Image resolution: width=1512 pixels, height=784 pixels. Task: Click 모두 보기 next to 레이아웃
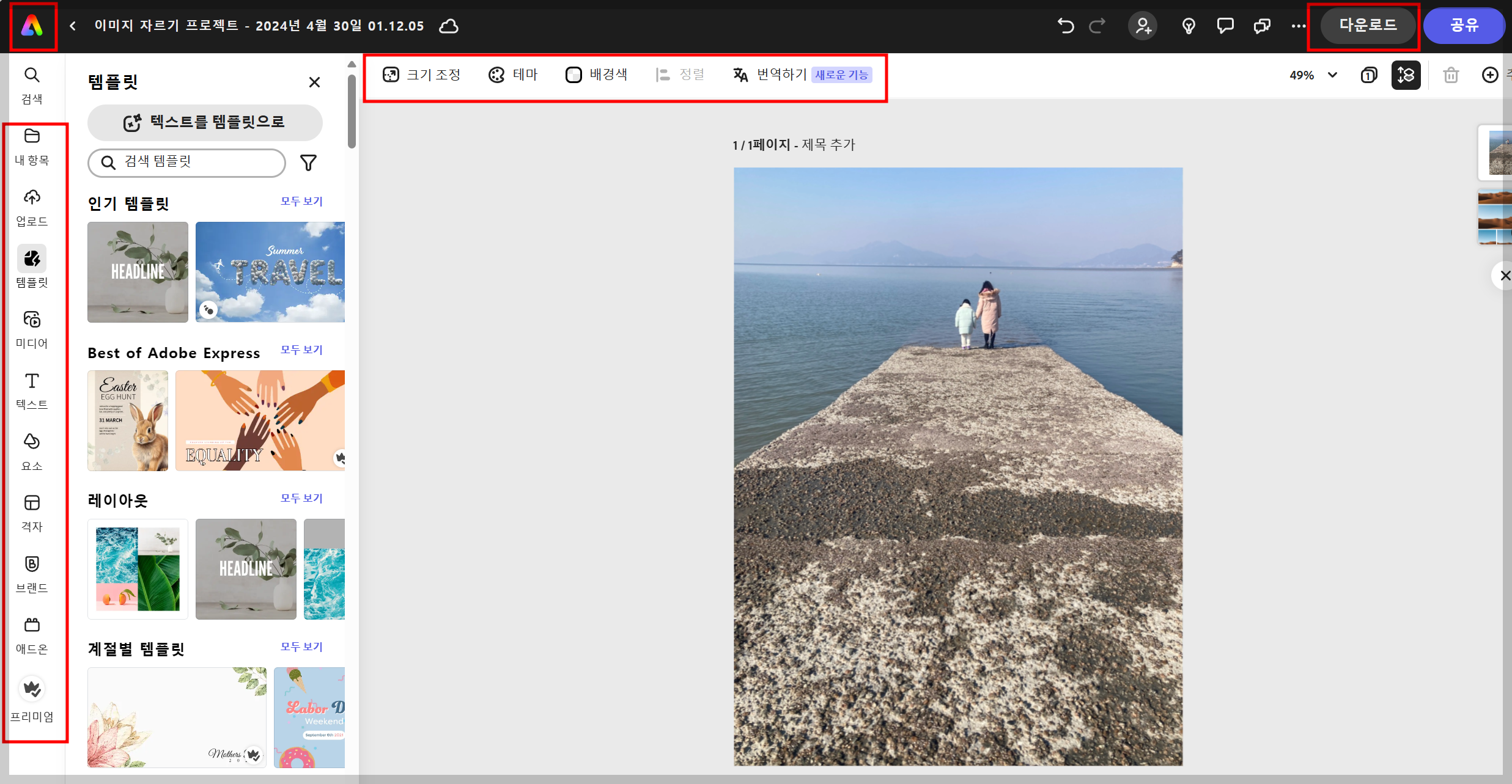click(x=301, y=499)
